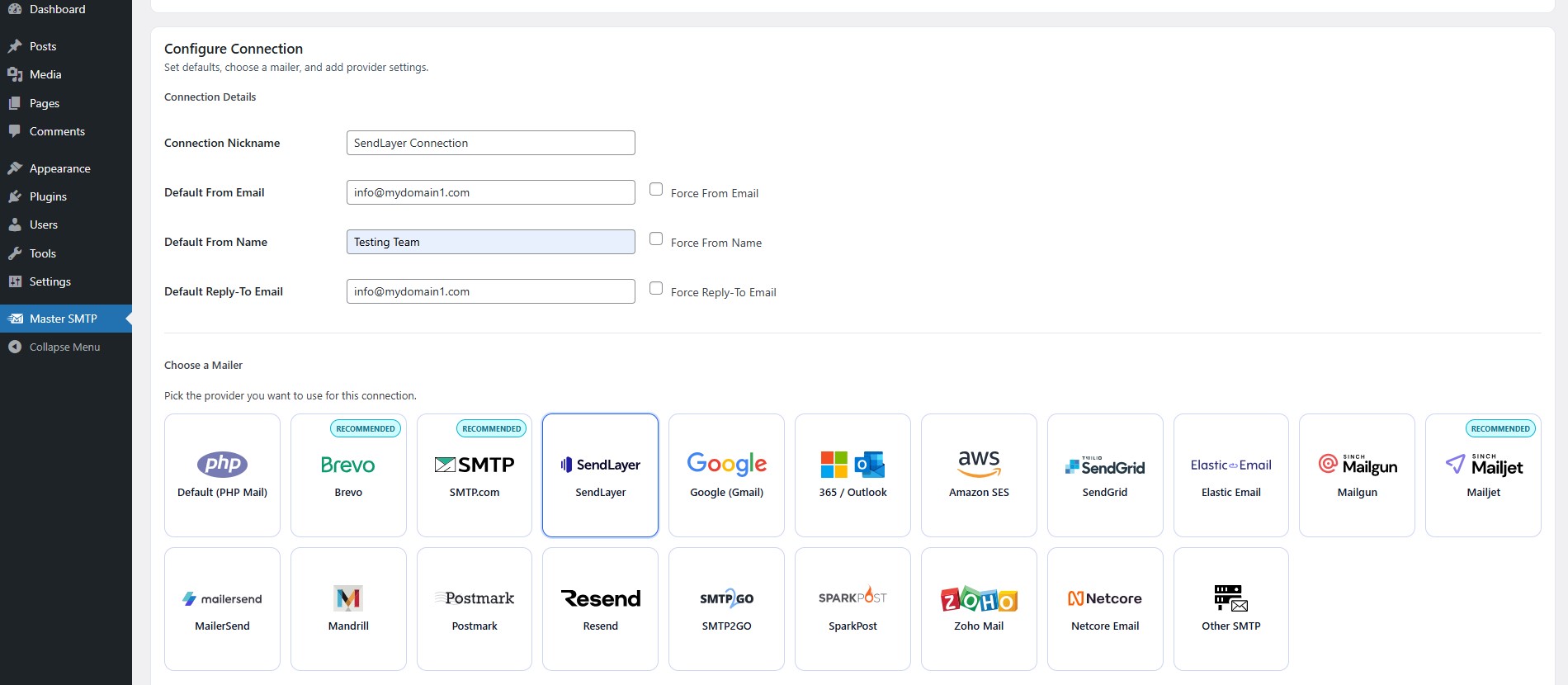Select the SendGrid provider logo
Image resolution: width=1568 pixels, height=685 pixels.
coord(1104,466)
